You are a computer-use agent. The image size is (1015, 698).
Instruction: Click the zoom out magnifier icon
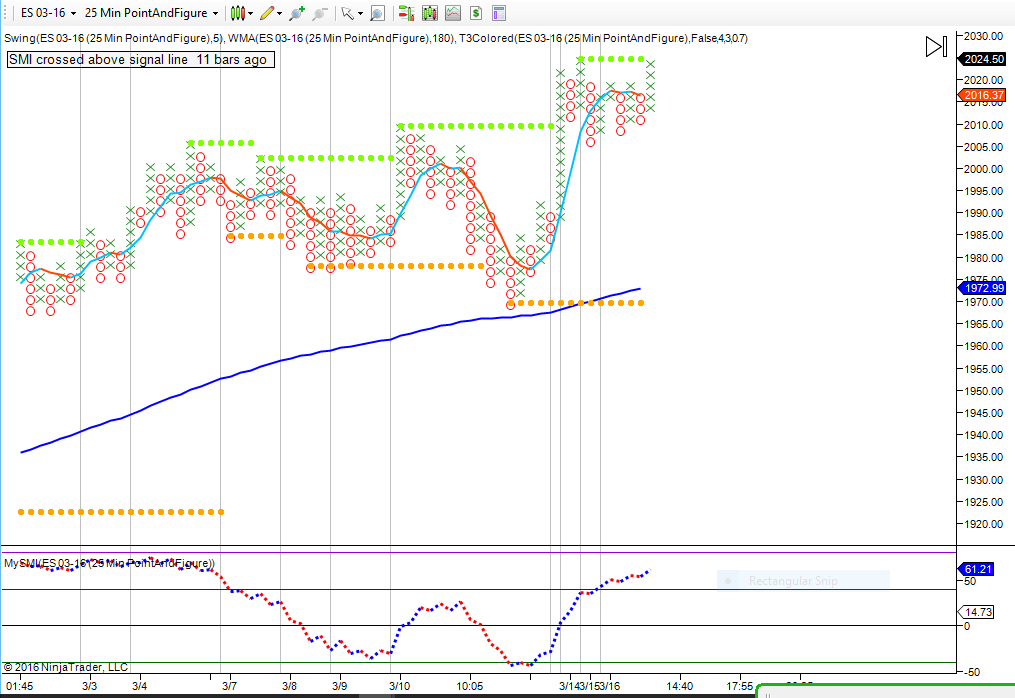(320, 13)
